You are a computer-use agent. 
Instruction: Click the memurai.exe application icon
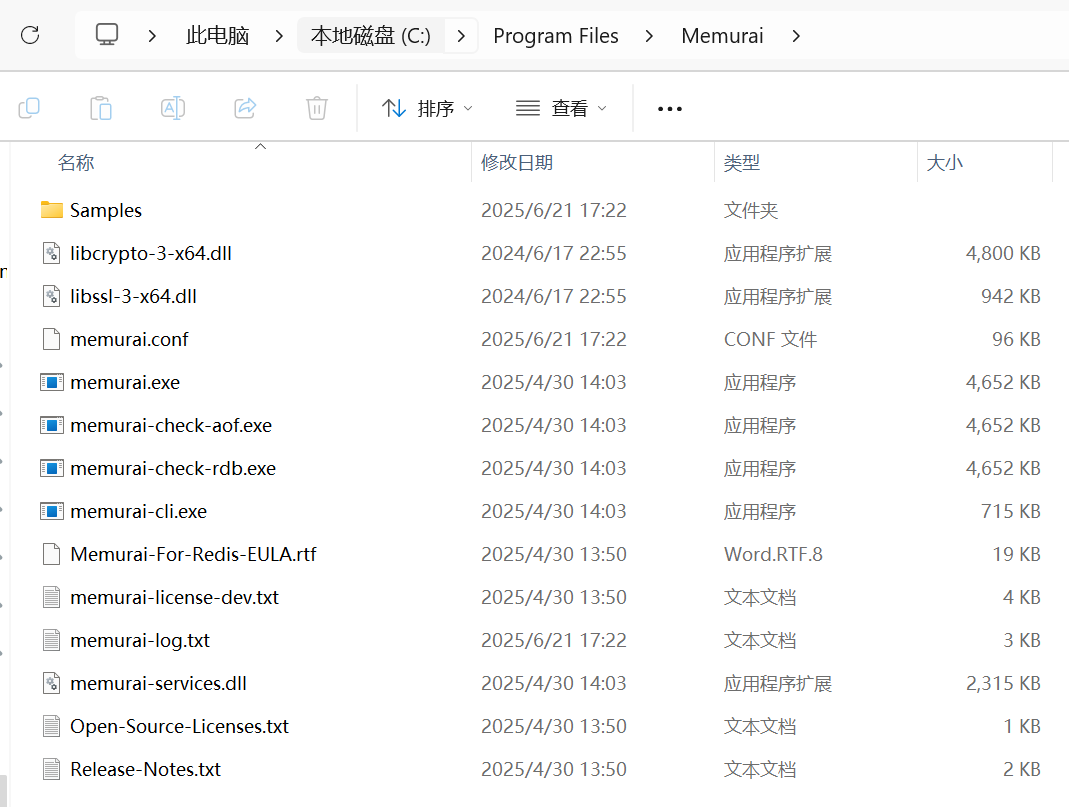(52, 382)
